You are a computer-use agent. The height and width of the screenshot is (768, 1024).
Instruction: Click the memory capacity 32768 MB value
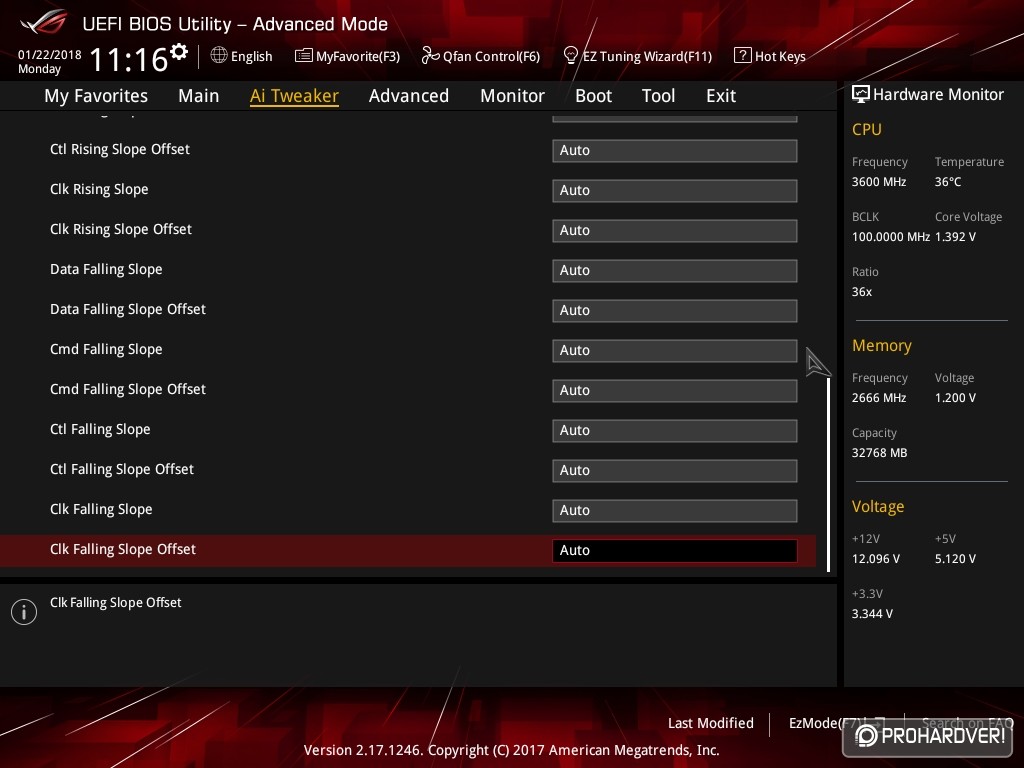(x=880, y=453)
